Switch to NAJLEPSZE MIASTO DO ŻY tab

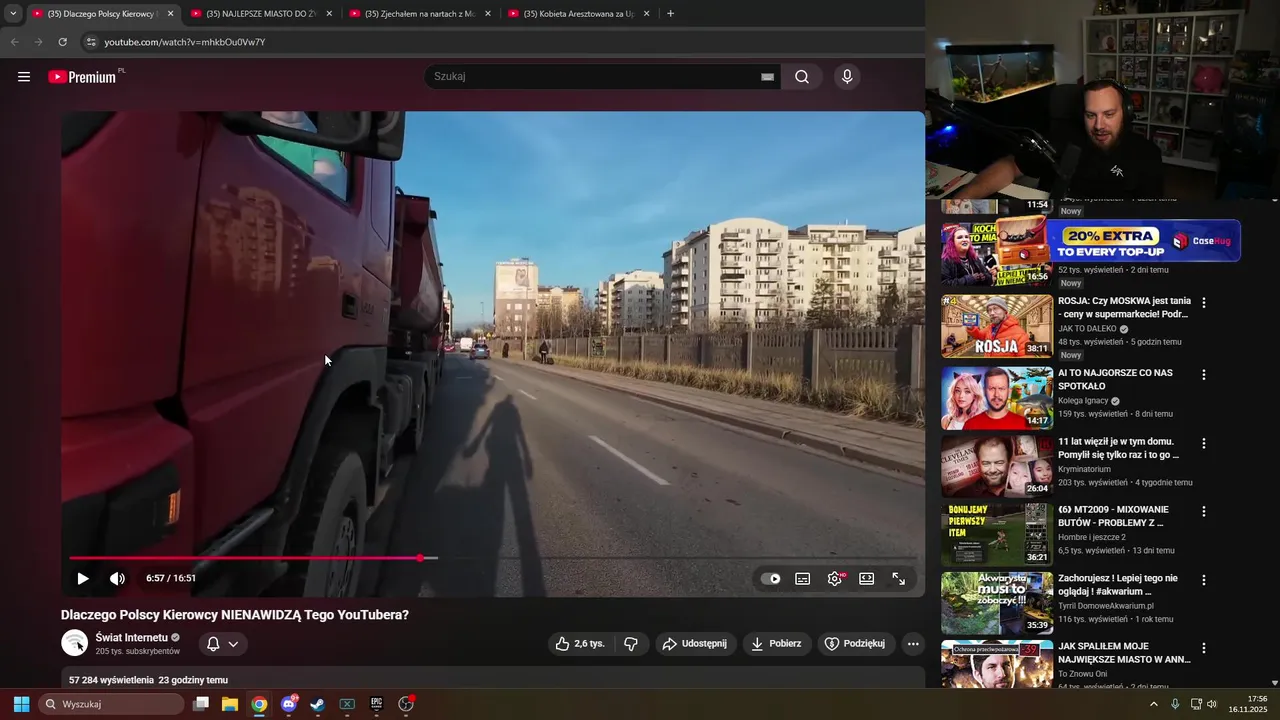coord(260,14)
